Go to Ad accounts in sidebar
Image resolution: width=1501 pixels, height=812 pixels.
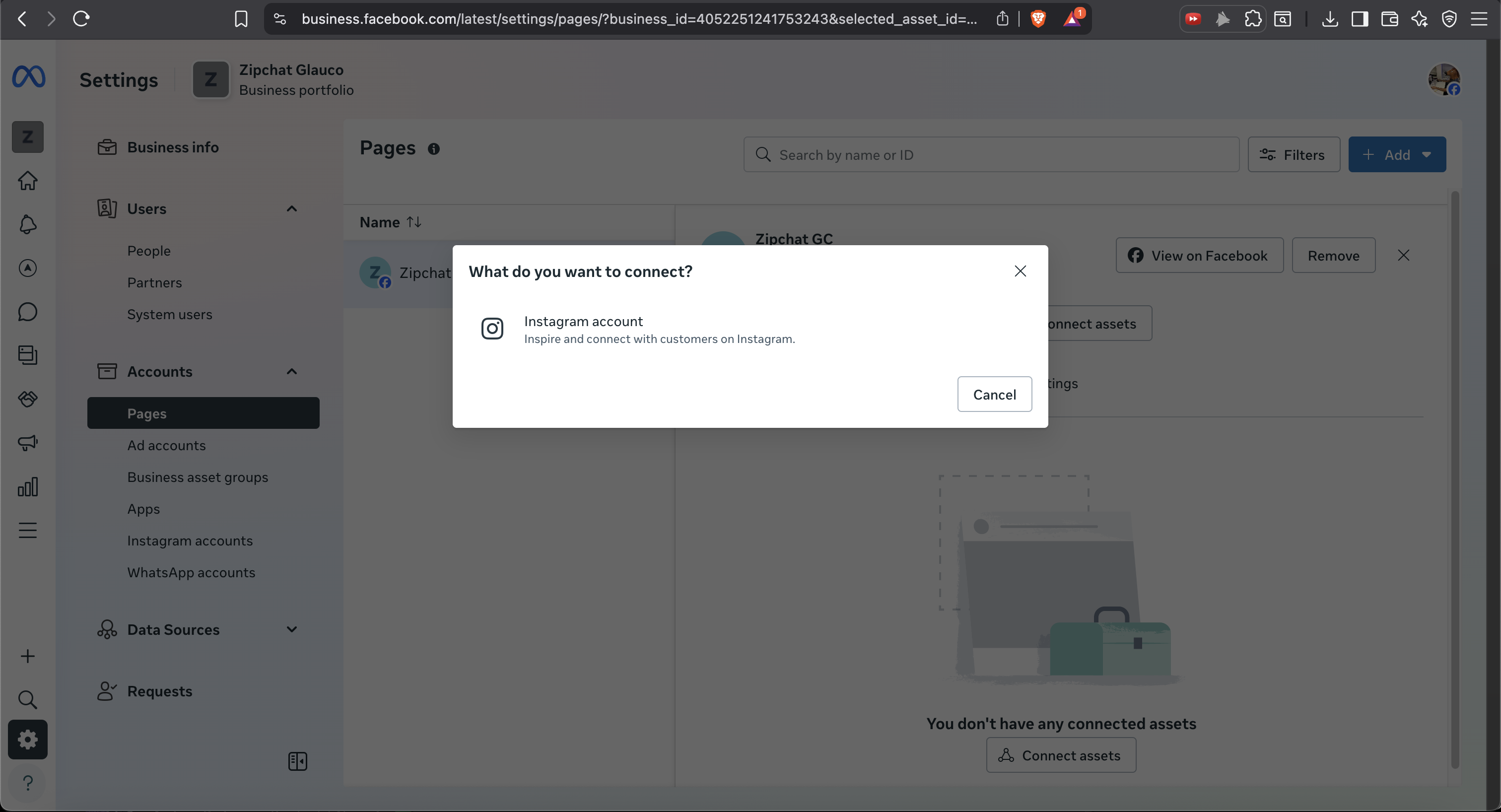pos(166,445)
